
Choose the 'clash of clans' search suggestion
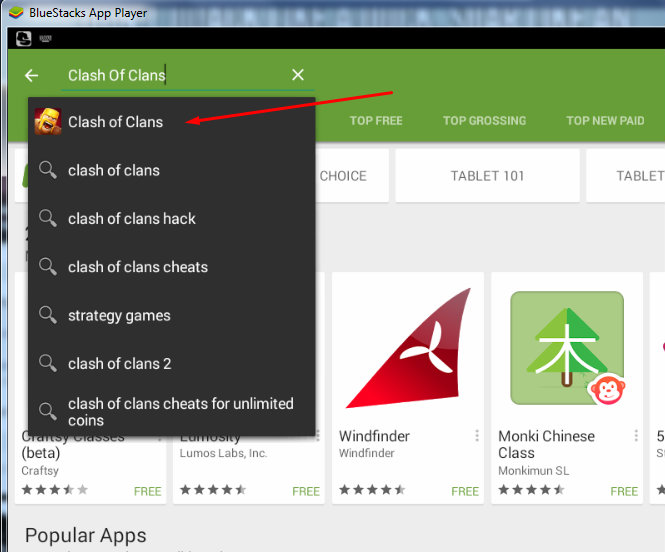tap(172, 170)
